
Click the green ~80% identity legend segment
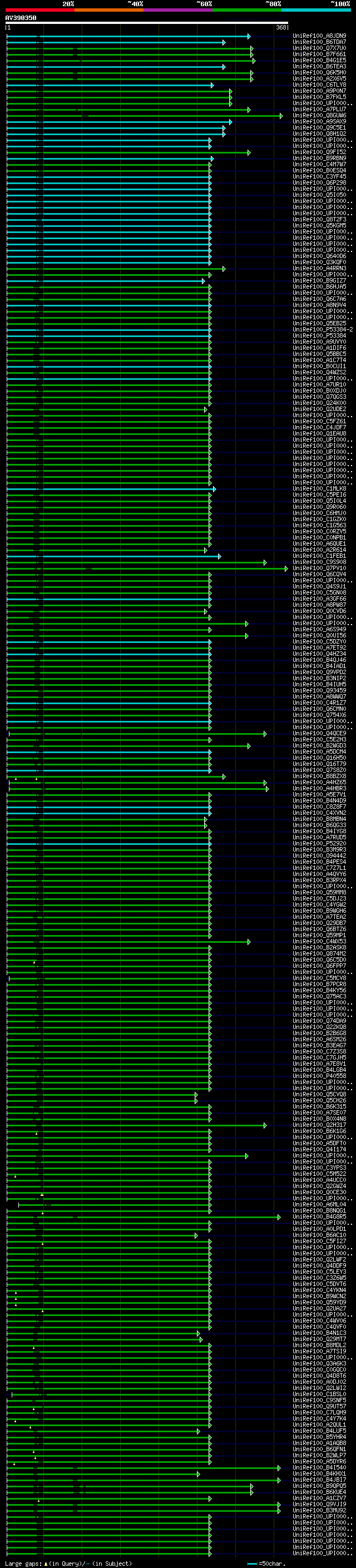click(x=247, y=10)
